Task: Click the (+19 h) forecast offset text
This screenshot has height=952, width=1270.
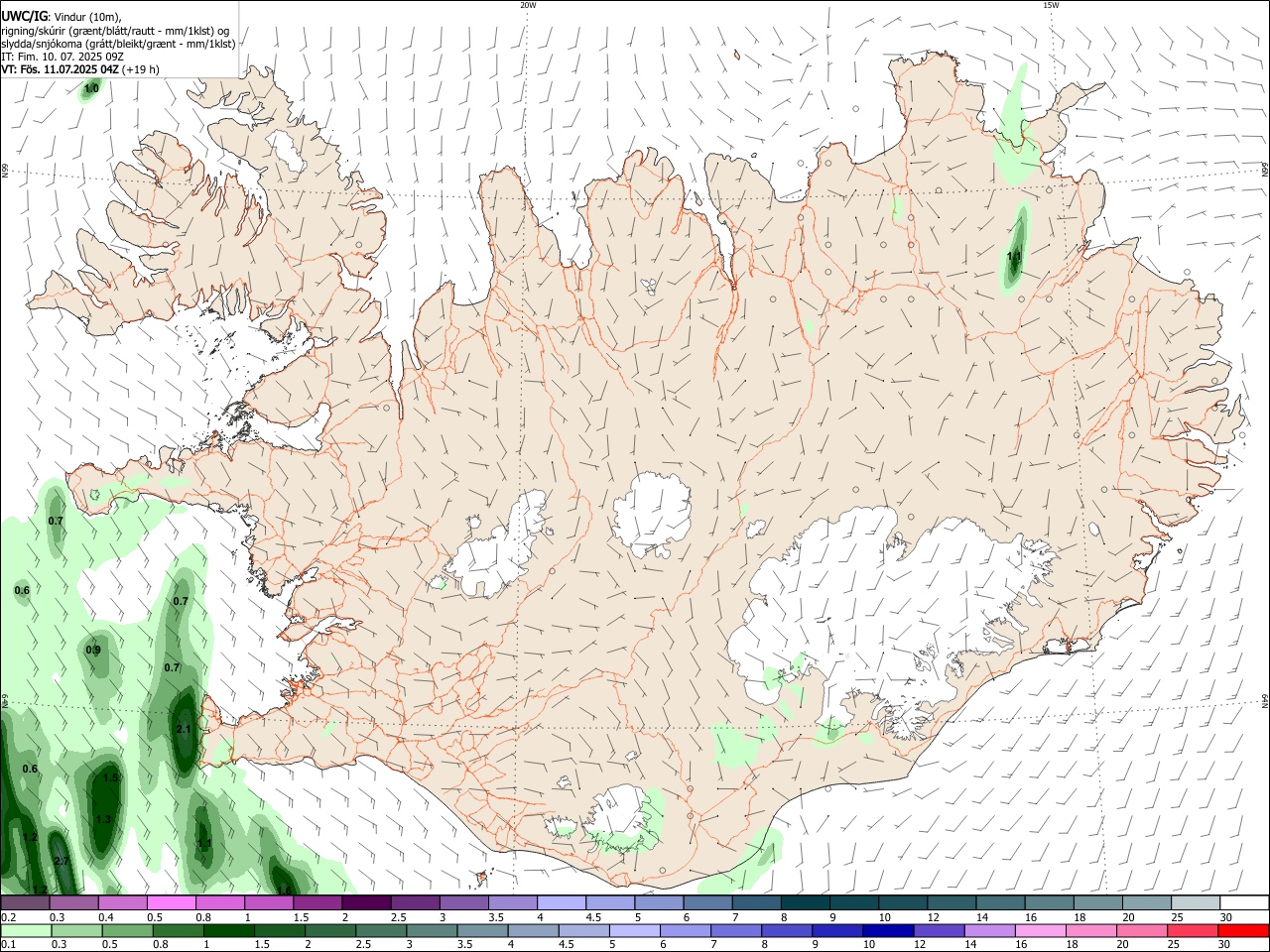Action: pyautogui.click(x=142, y=69)
